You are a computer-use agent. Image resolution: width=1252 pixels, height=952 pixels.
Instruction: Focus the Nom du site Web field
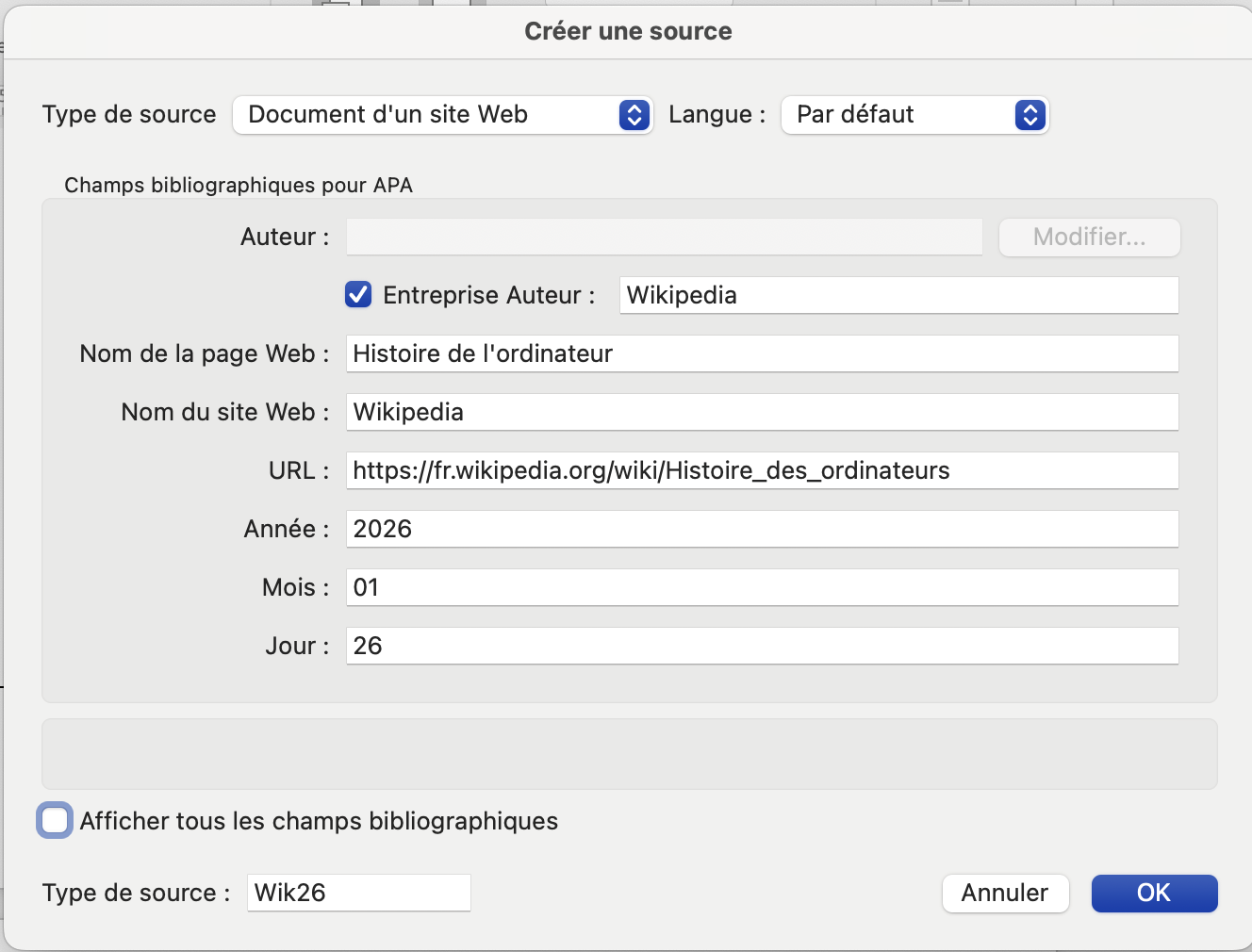[x=762, y=412]
